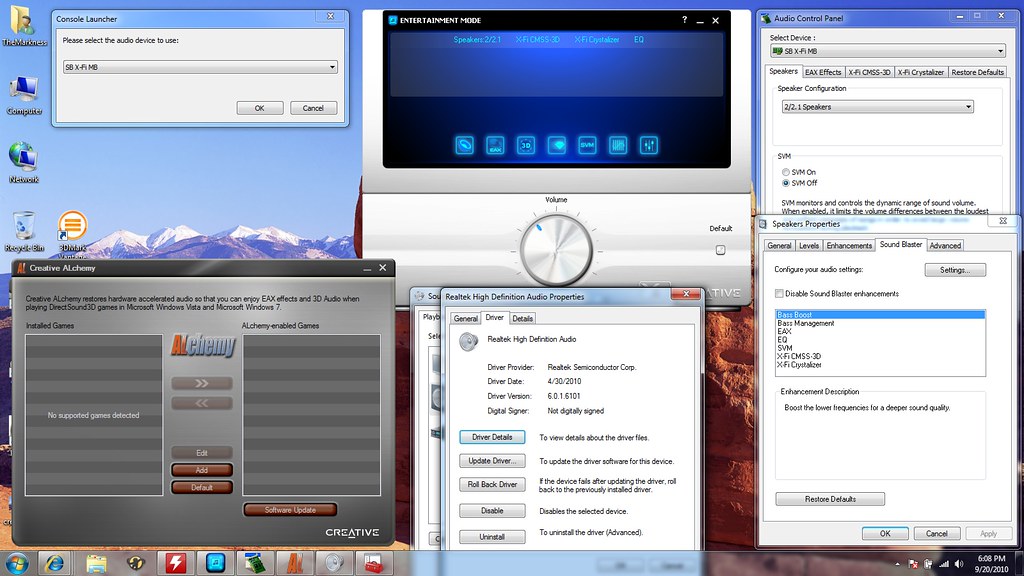Open the Advanced tab in Speakers Properties
This screenshot has width=1024, height=576.
coord(945,246)
